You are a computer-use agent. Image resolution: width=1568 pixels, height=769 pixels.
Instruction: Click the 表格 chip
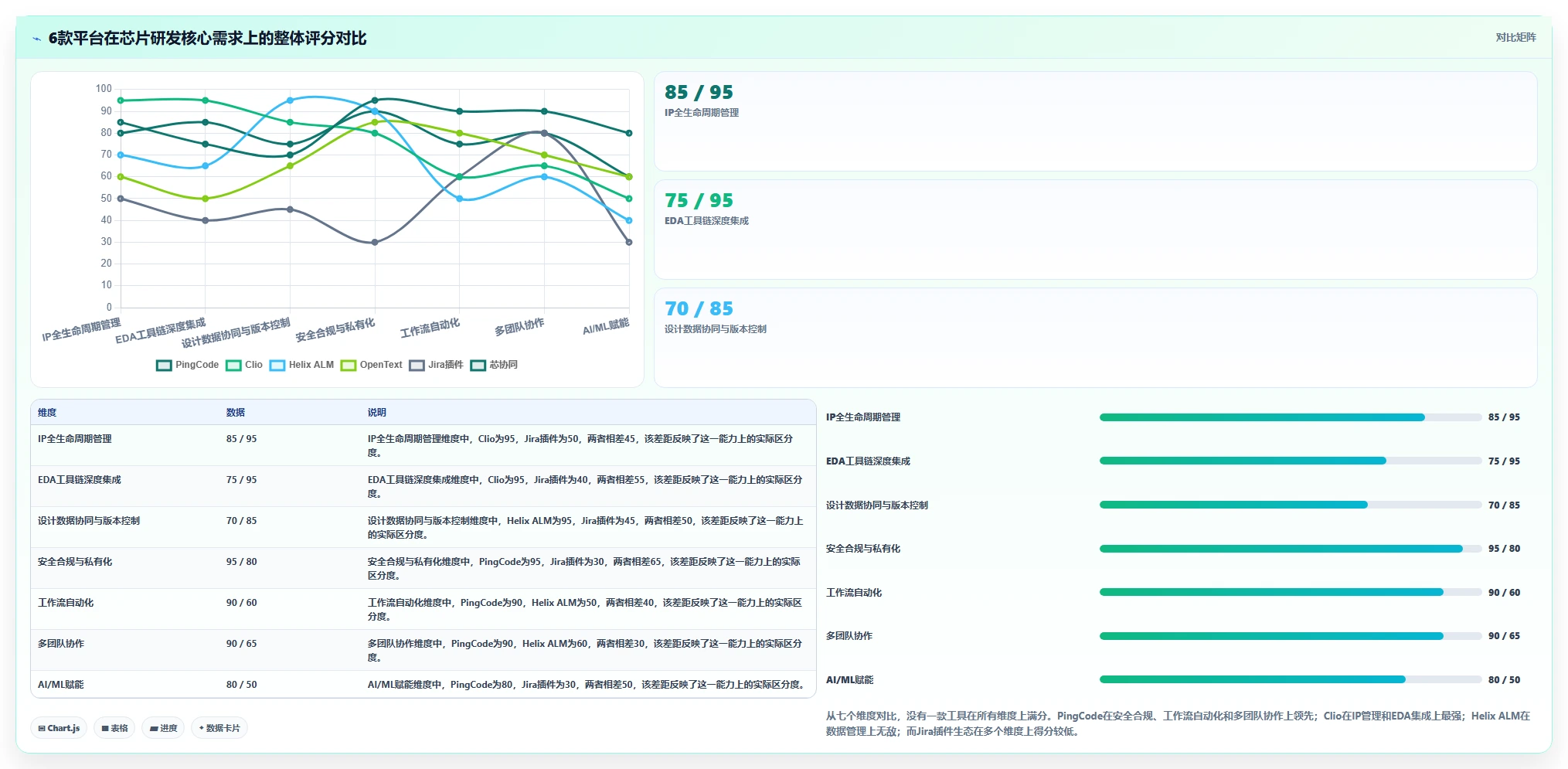point(114,728)
